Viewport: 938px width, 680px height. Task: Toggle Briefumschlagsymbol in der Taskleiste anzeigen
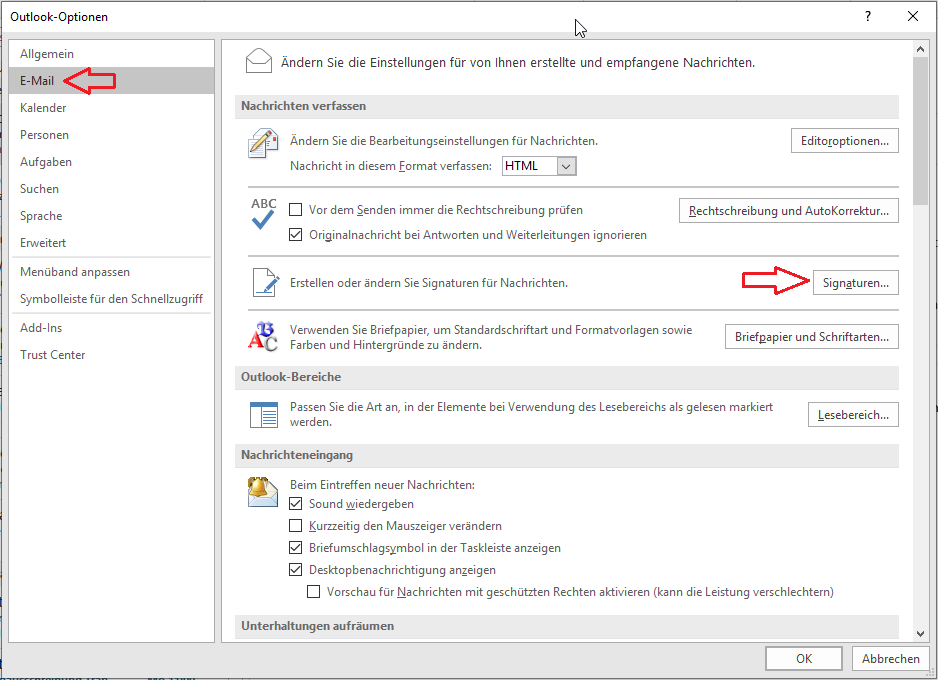(x=296, y=548)
